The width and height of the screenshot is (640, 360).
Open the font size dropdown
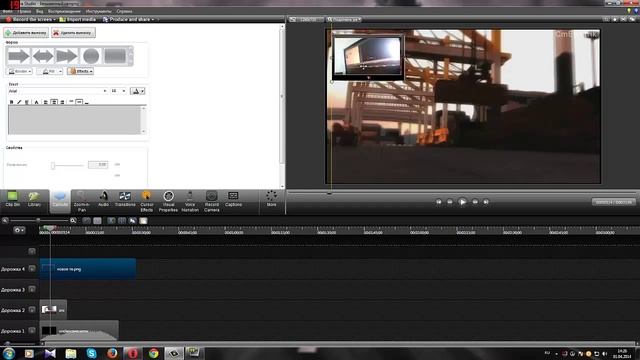[x=118, y=91]
